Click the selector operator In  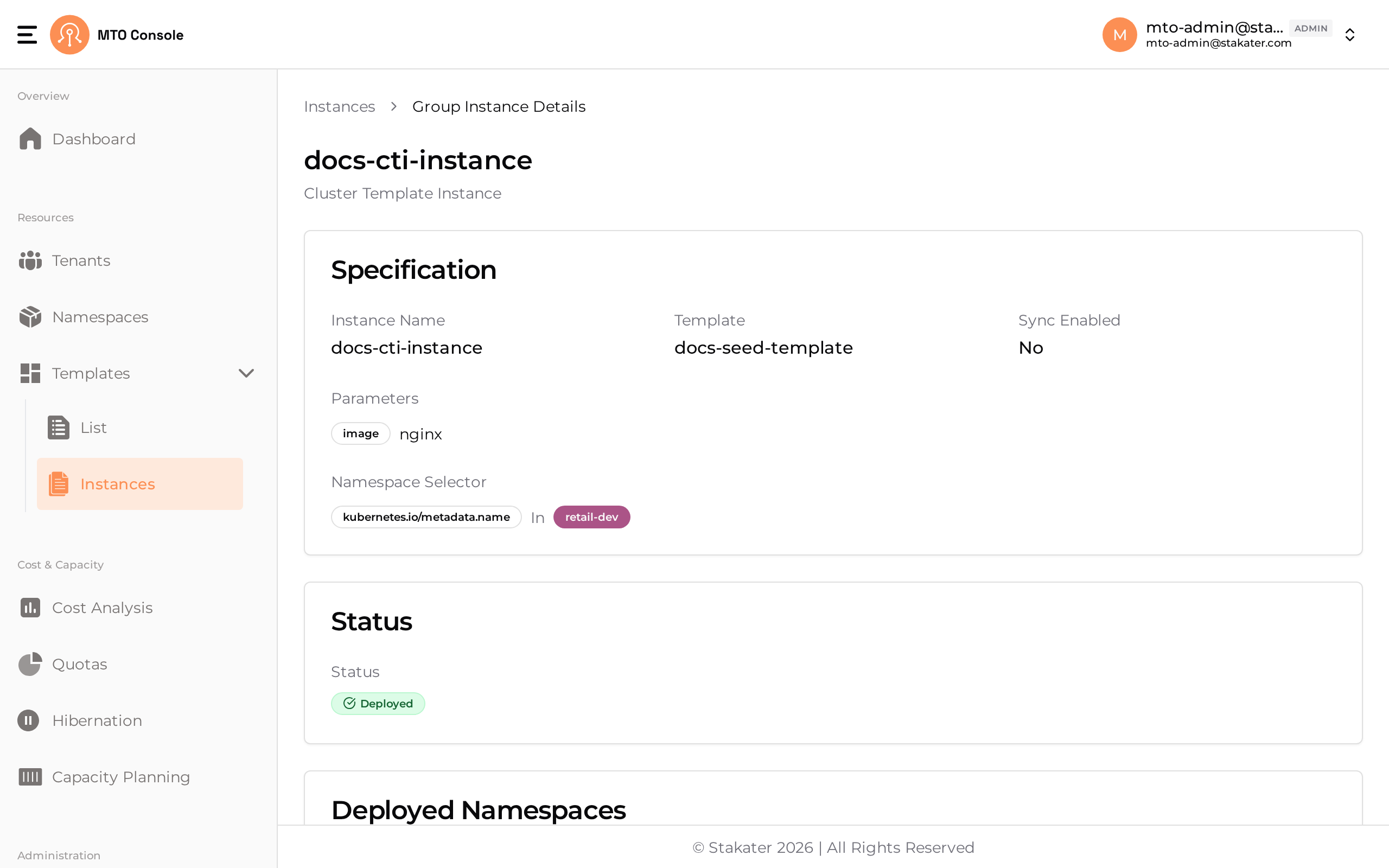[x=537, y=518]
